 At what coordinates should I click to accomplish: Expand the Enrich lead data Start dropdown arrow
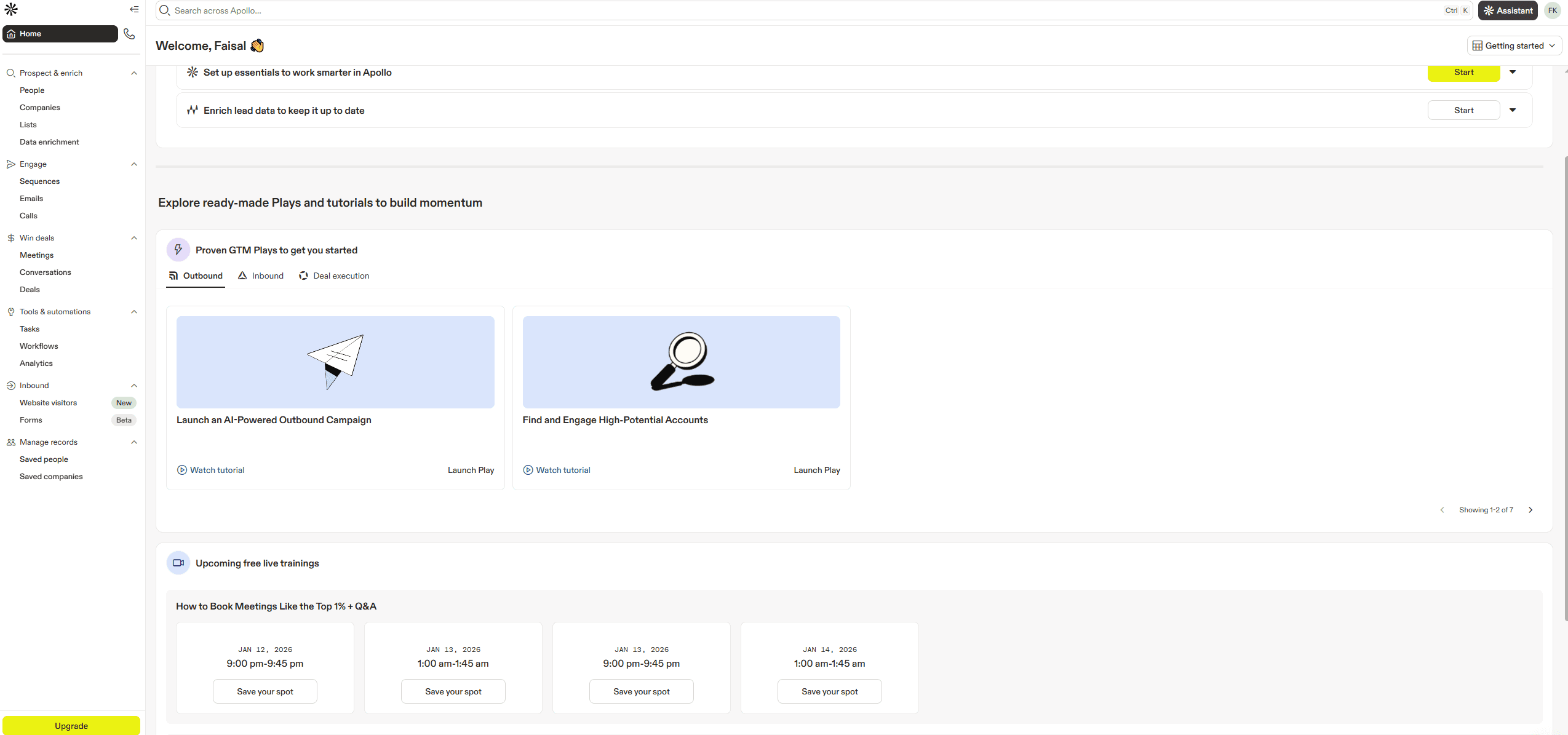[1513, 110]
